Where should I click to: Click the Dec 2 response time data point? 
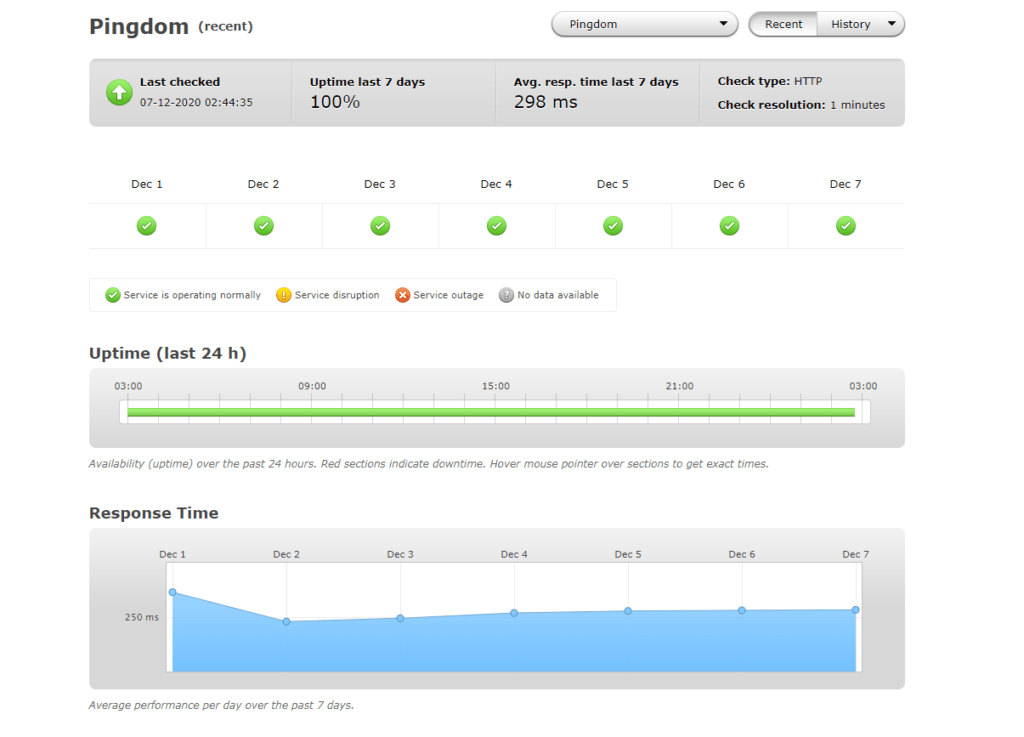click(x=287, y=621)
